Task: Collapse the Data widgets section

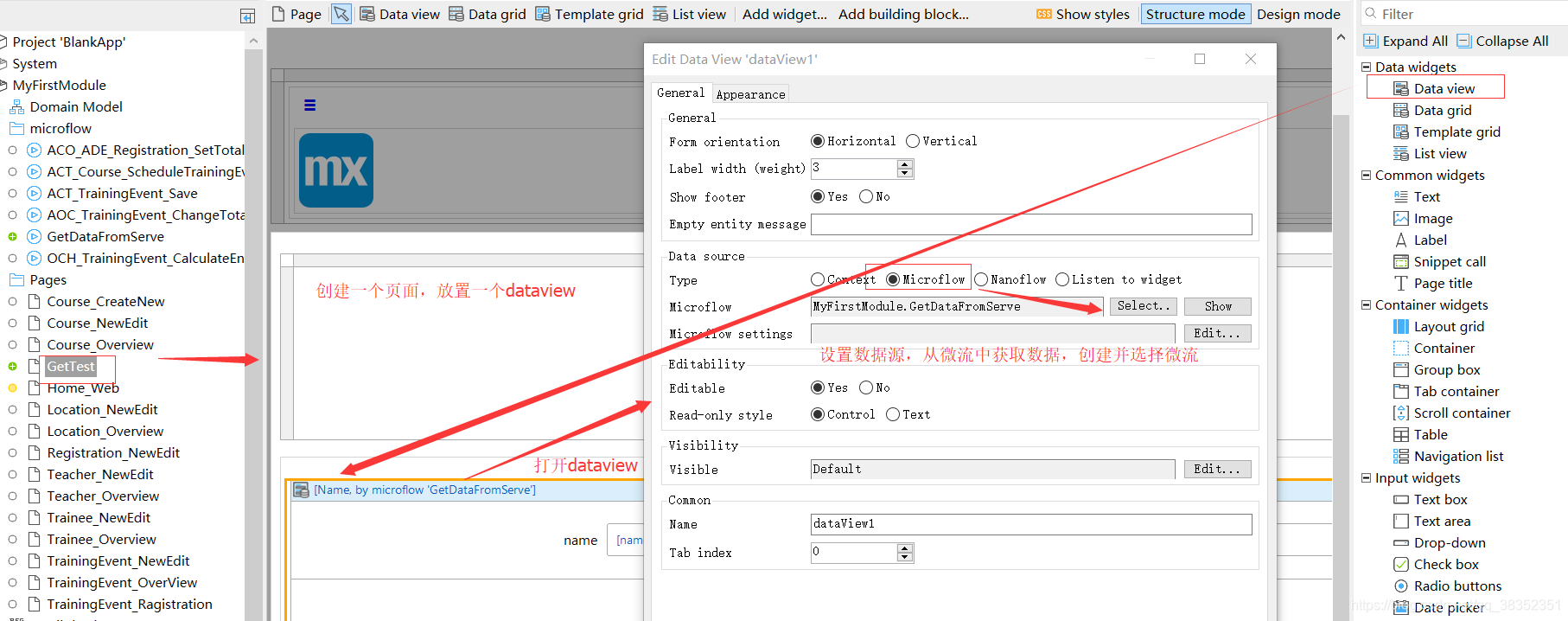Action: point(1367,67)
